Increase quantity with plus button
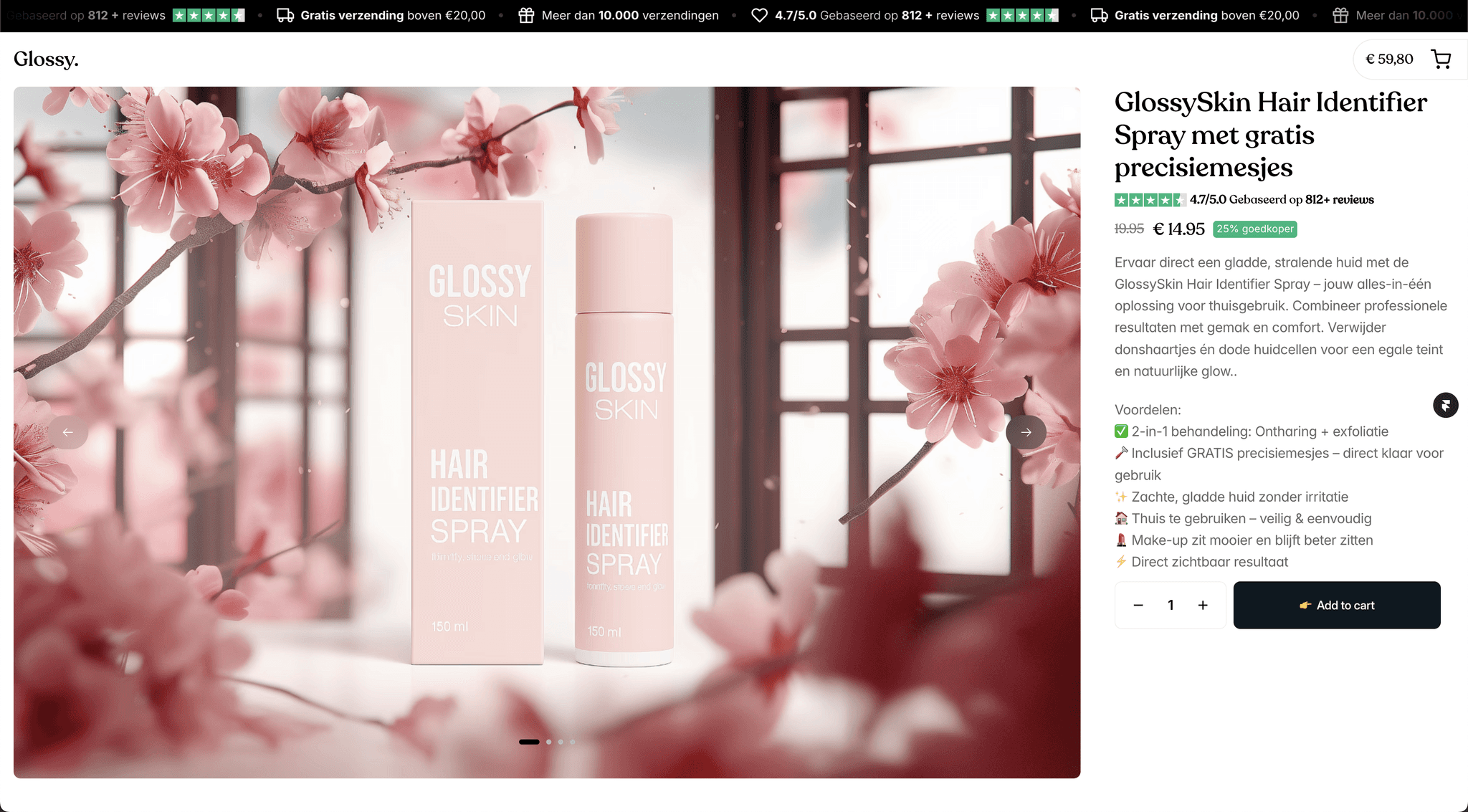 [x=1203, y=605]
